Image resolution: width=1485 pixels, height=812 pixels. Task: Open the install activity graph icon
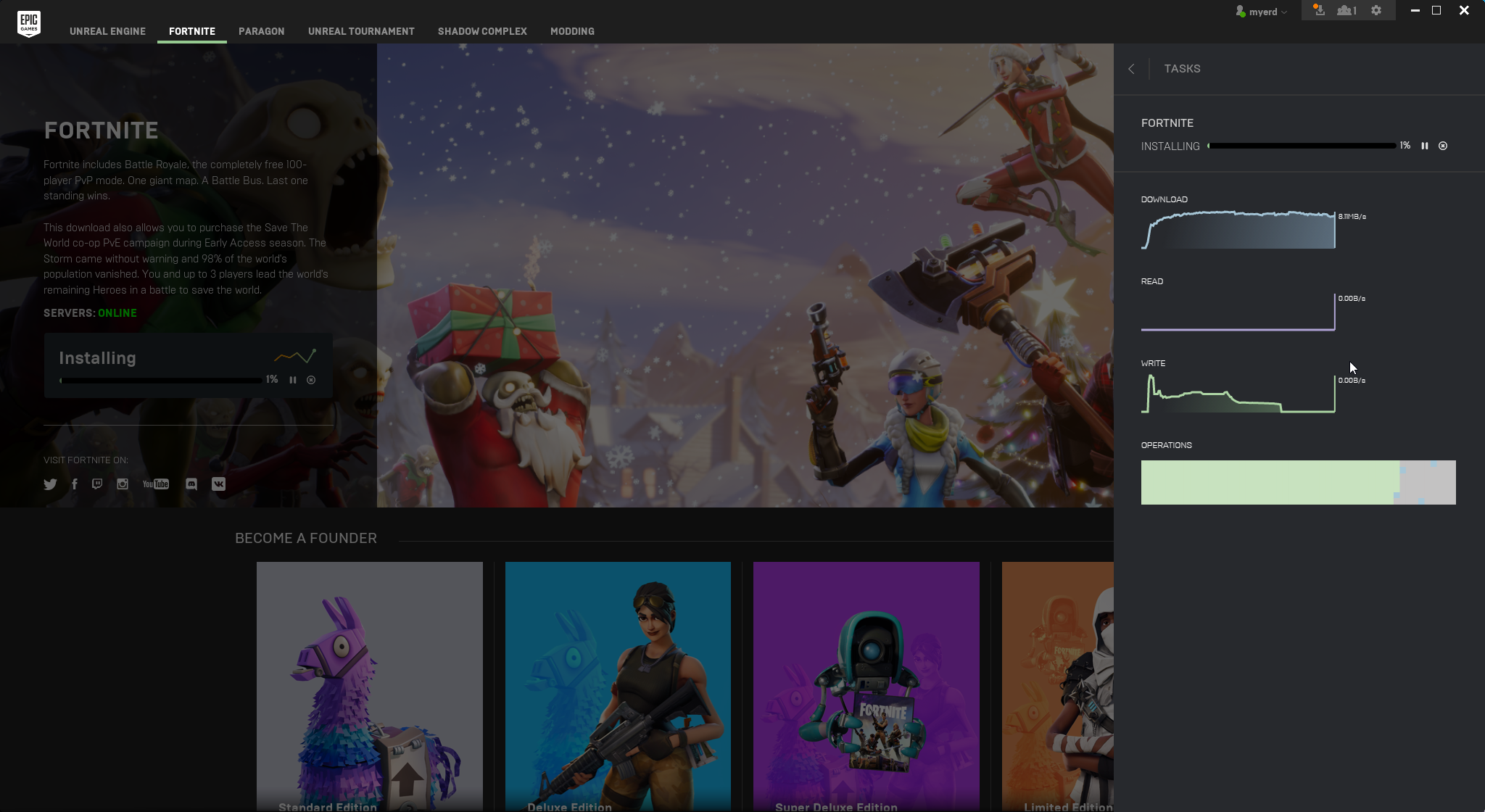click(x=295, y=356)
